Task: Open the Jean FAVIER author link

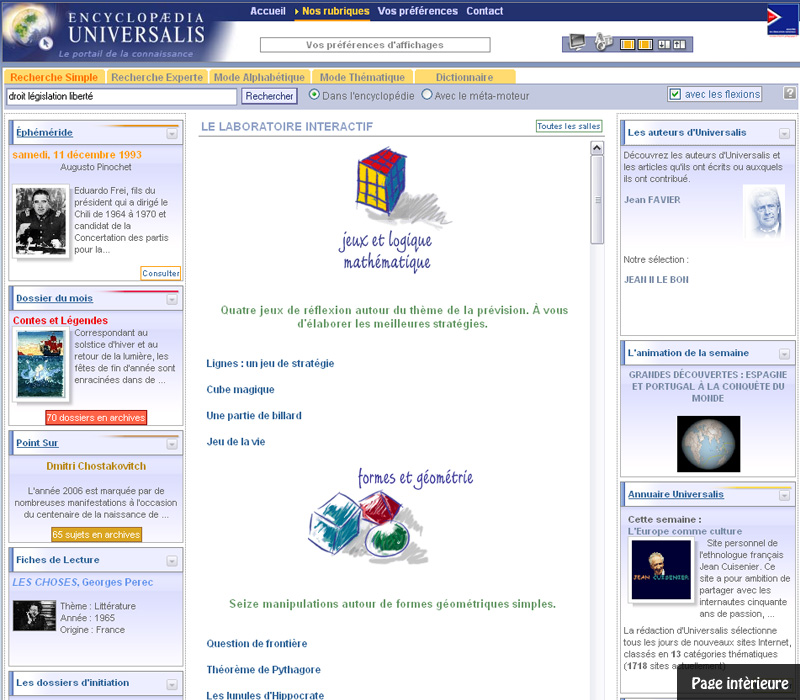Action: [652, 200]
